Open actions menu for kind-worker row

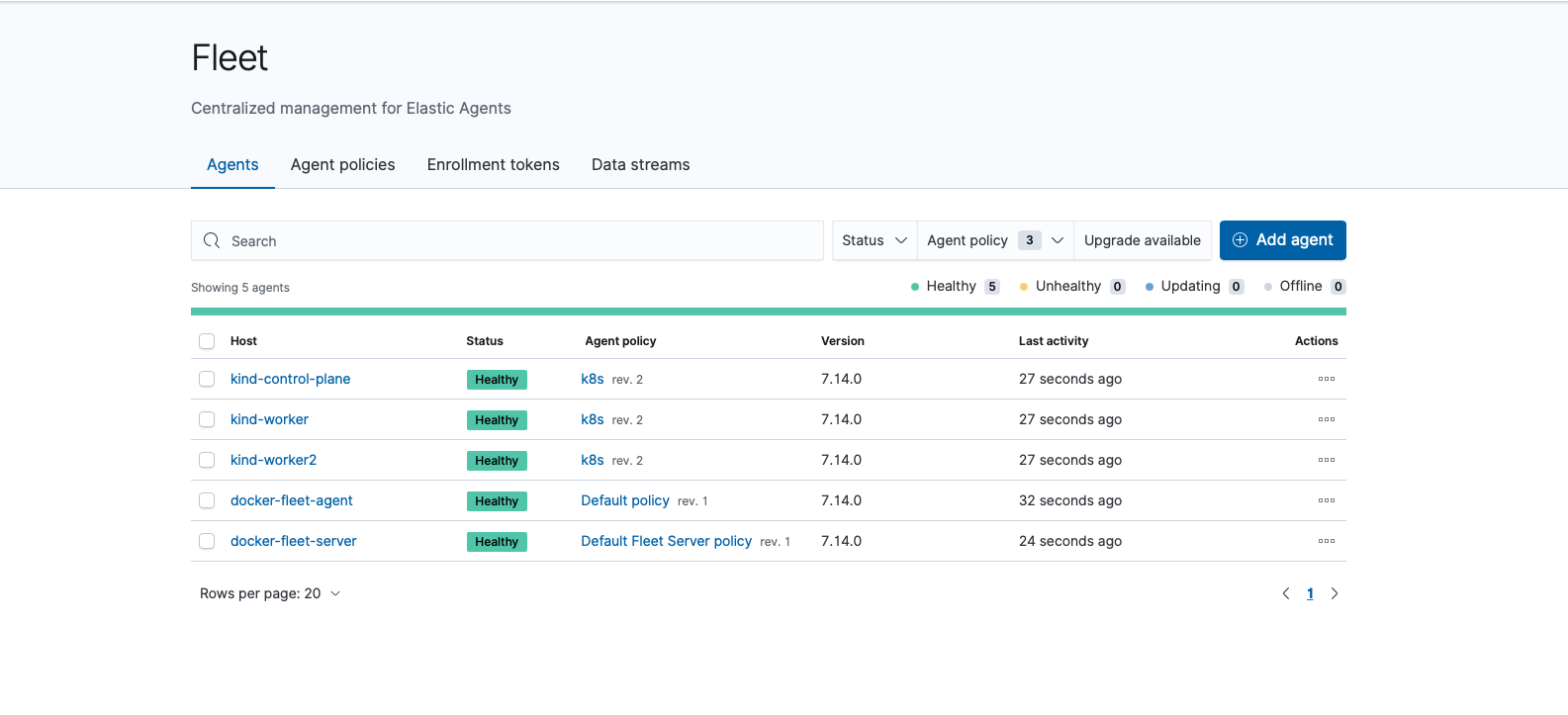1327,419
